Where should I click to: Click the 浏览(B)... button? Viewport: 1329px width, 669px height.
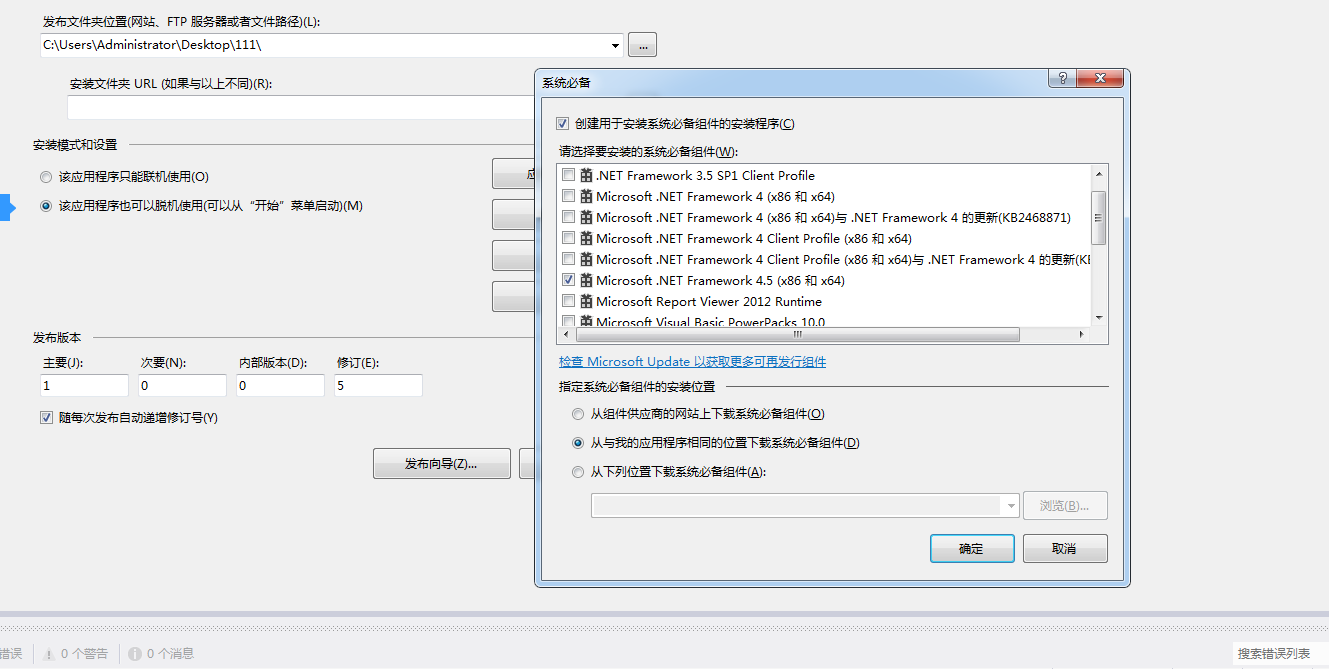(1065, 506)
